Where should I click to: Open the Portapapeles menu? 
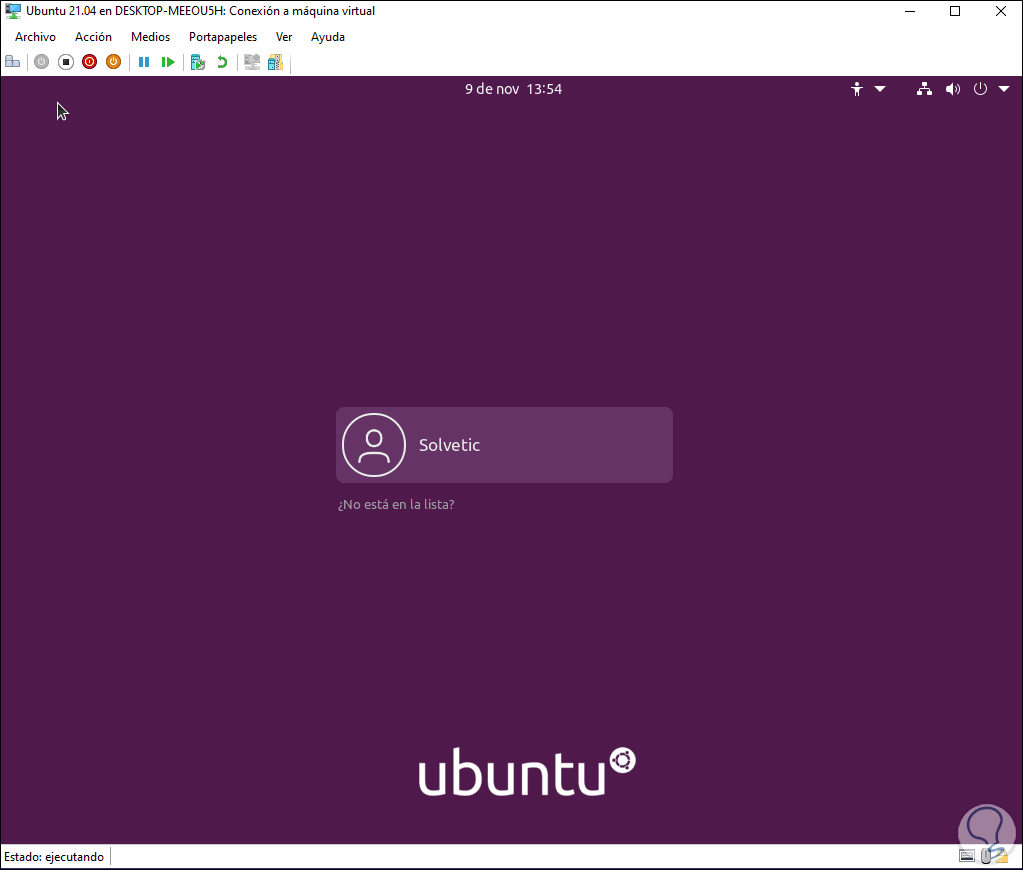[x=222, y=37]
